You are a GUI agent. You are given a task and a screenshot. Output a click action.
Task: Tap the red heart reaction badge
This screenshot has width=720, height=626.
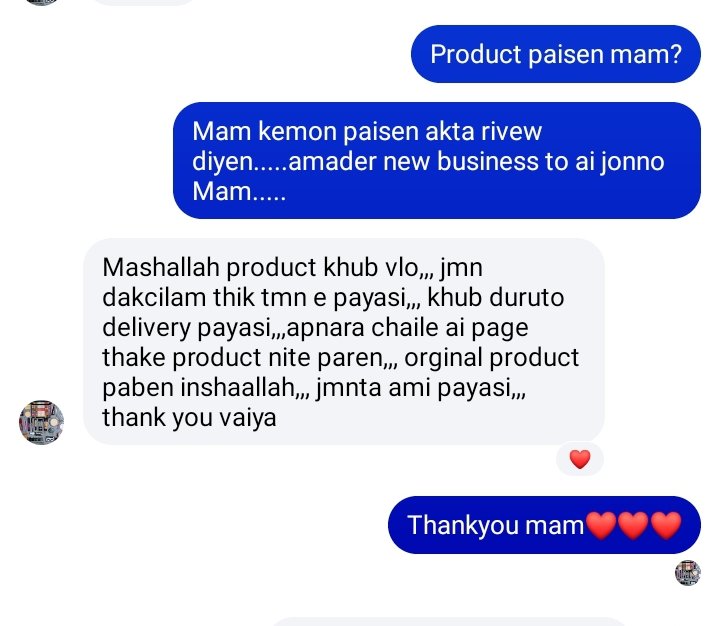point(579,459)
